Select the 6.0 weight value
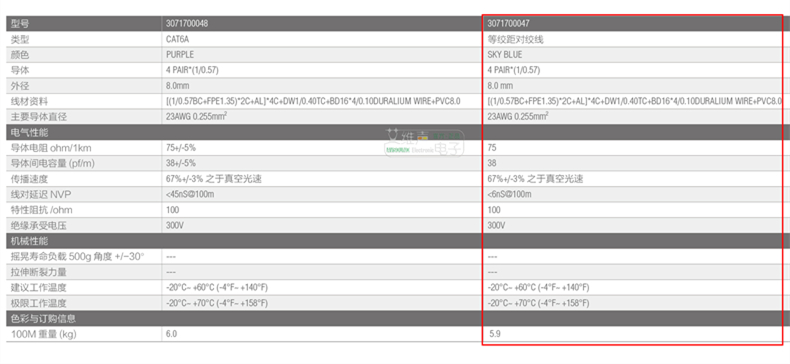The image size is (790, 364). pyautogui.click(x=171, y=334)
